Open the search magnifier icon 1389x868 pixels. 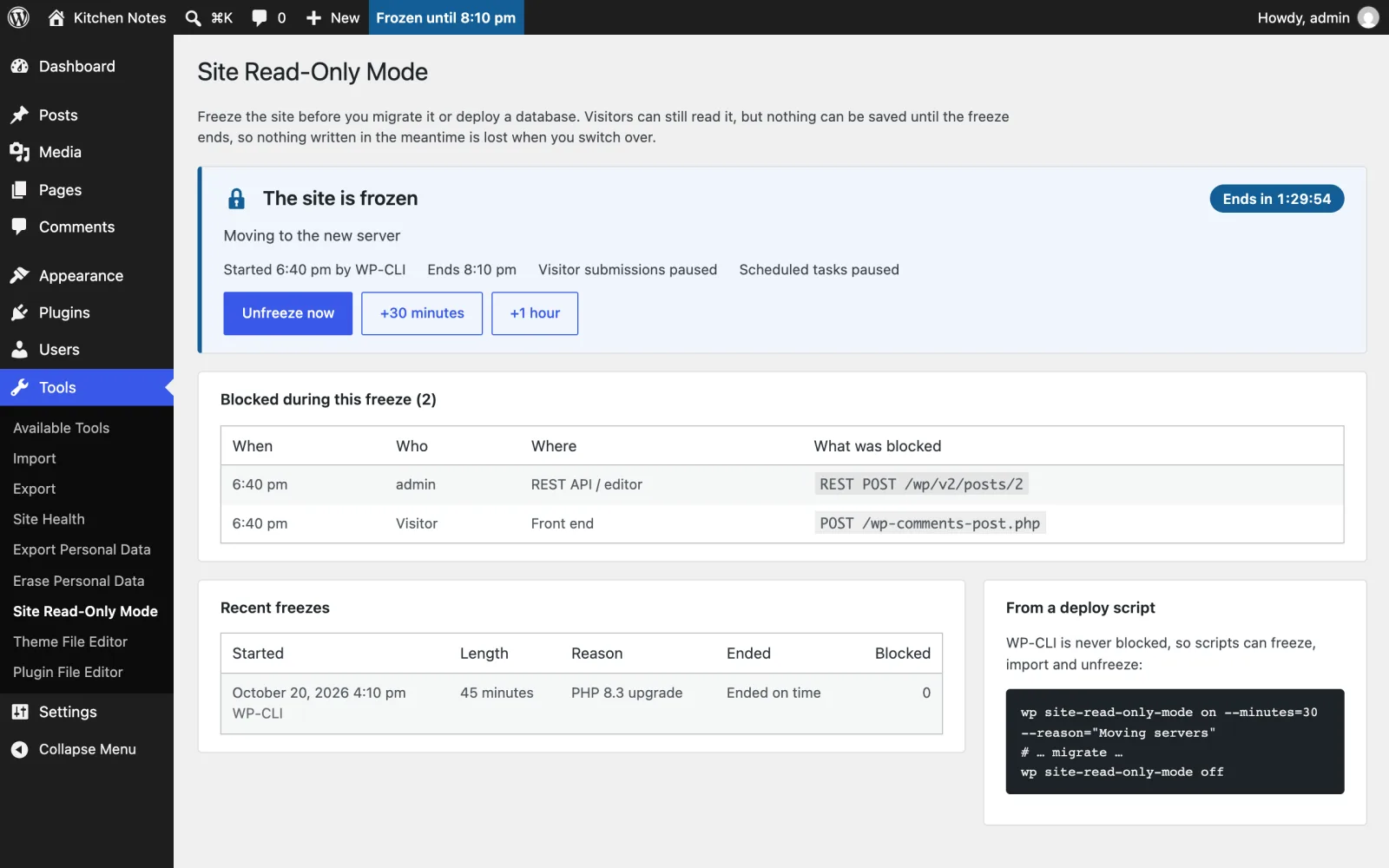coord(194,17)
